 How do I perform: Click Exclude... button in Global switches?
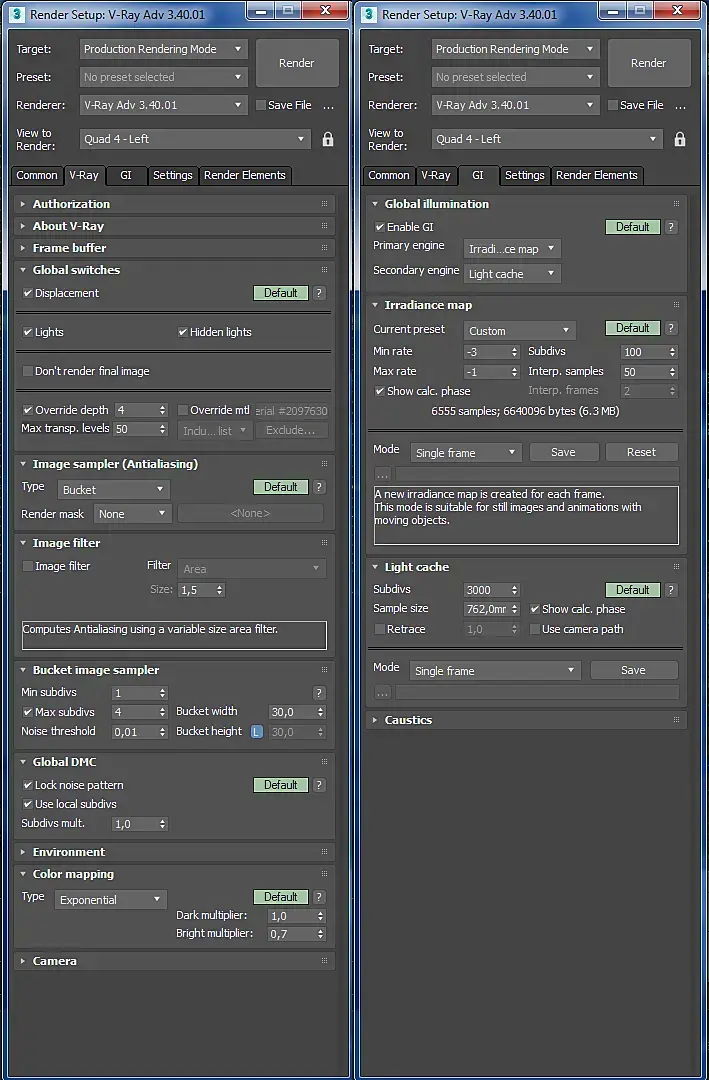pos(291,430)
